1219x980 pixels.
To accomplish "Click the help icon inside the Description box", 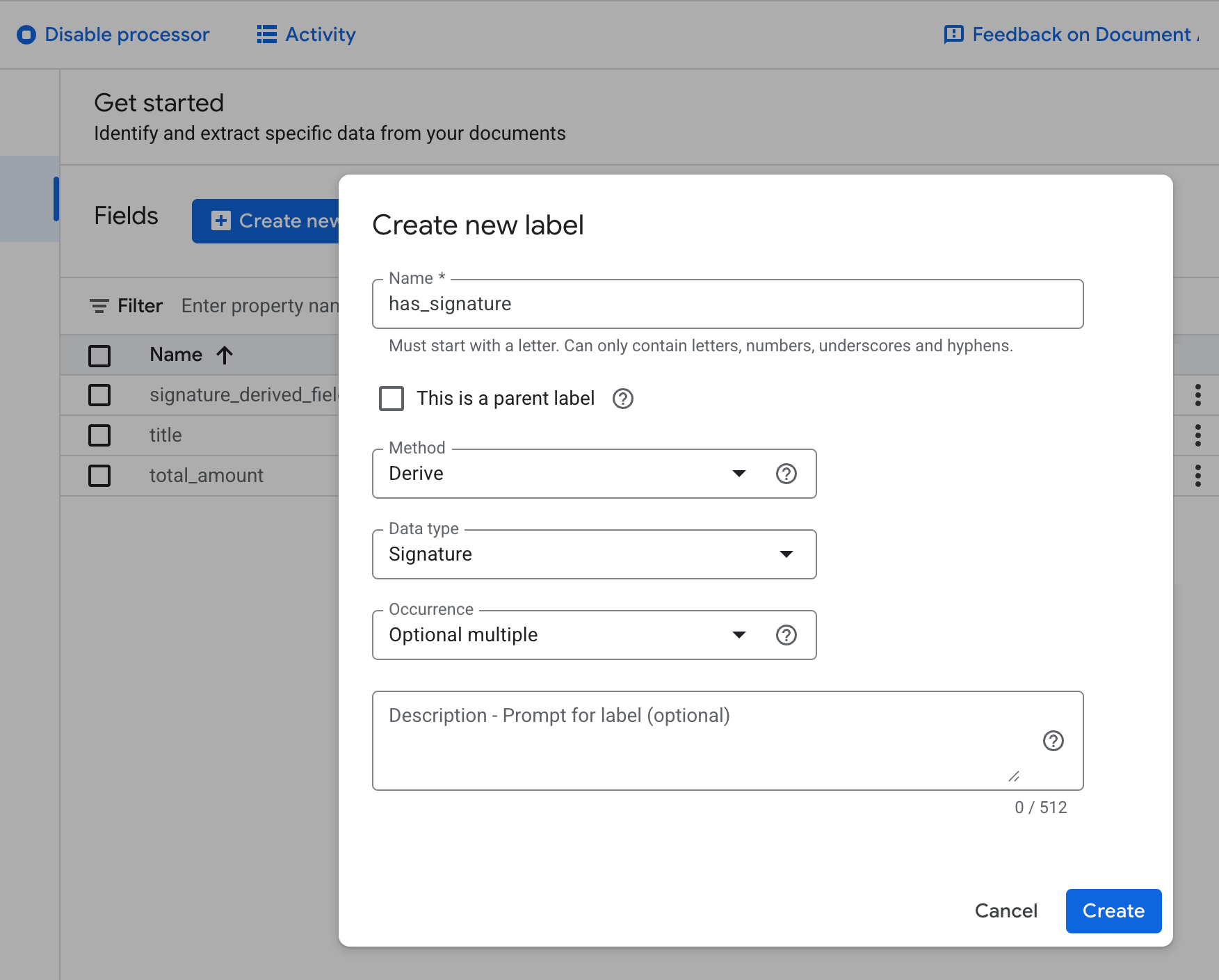I will [x=1053, y=741].
